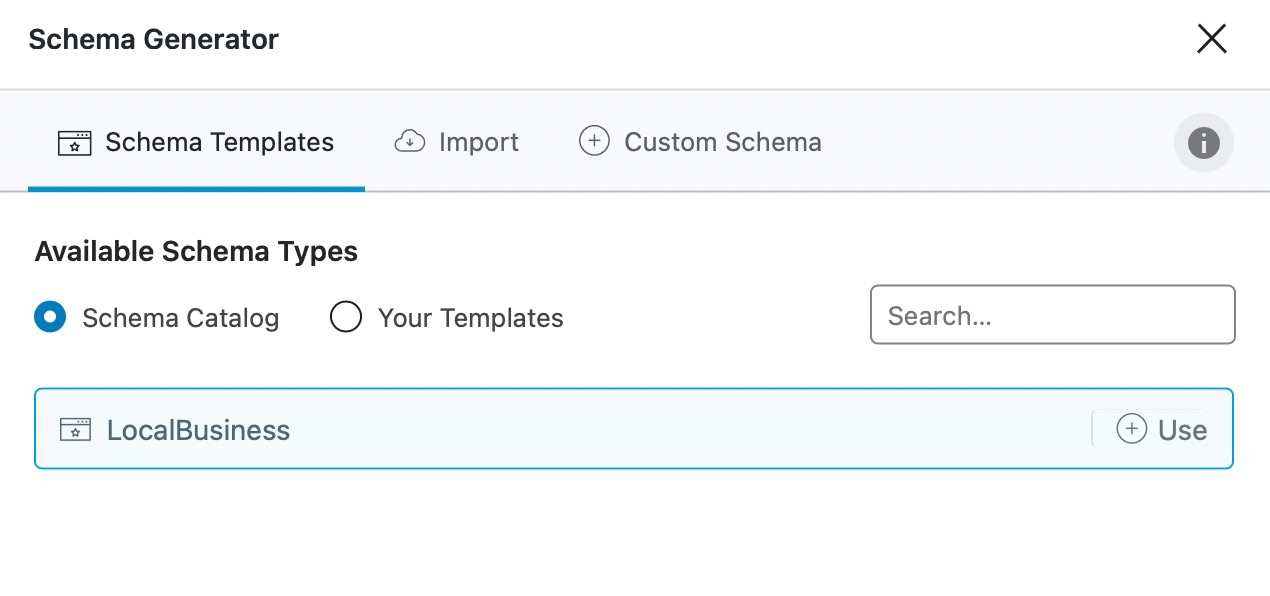
Task: Open the Import tab
Action: click(x=478, y=142)
